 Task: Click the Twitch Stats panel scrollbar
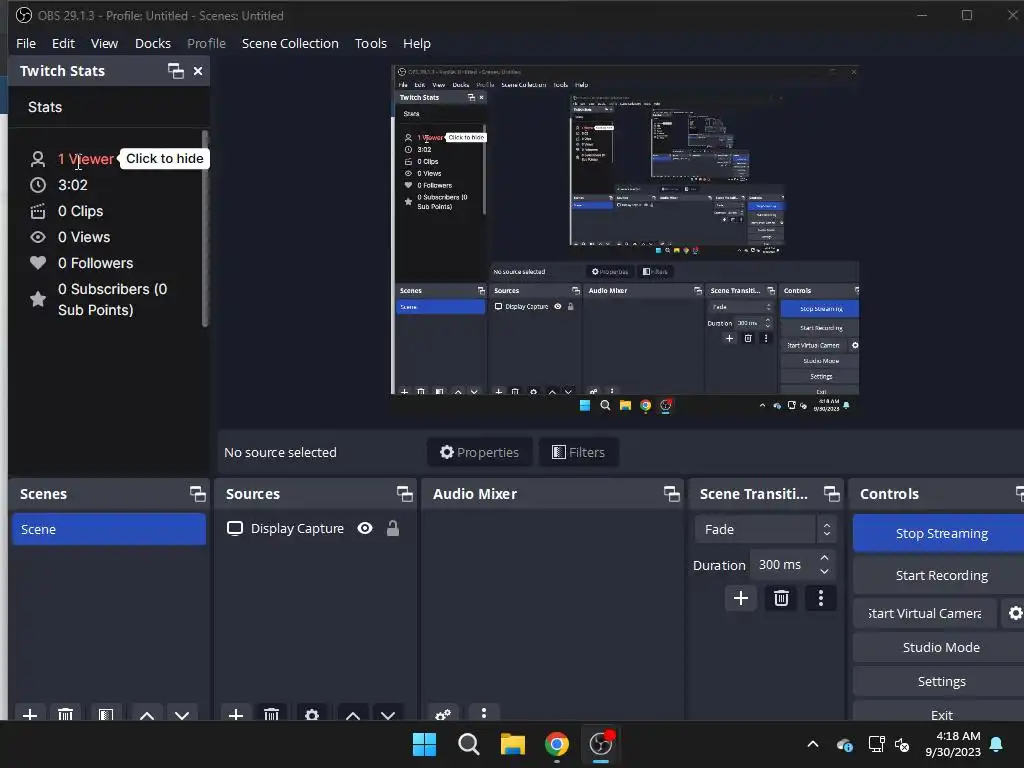(x=205, y=229)
